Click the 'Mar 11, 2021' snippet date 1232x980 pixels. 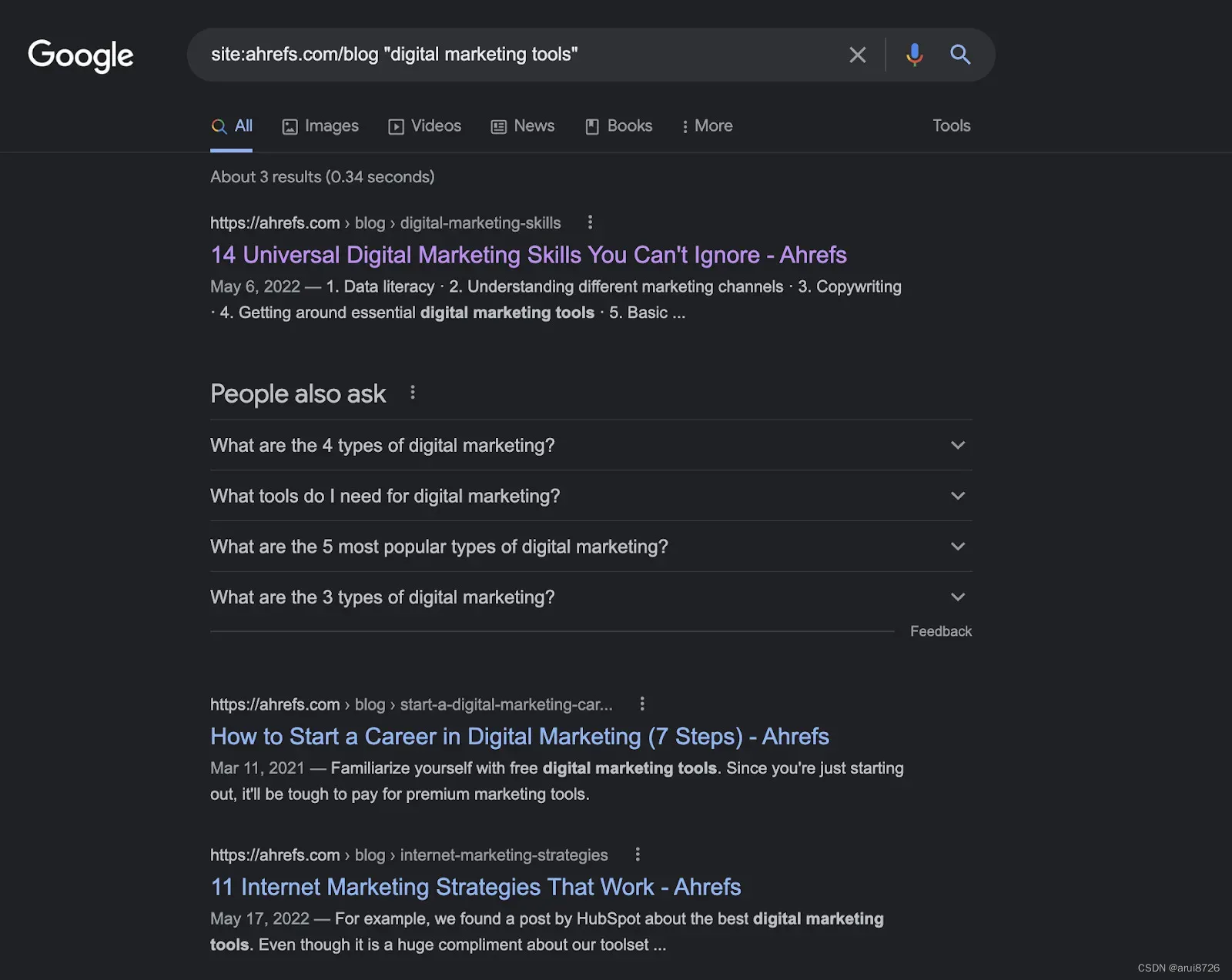(257, 768)
